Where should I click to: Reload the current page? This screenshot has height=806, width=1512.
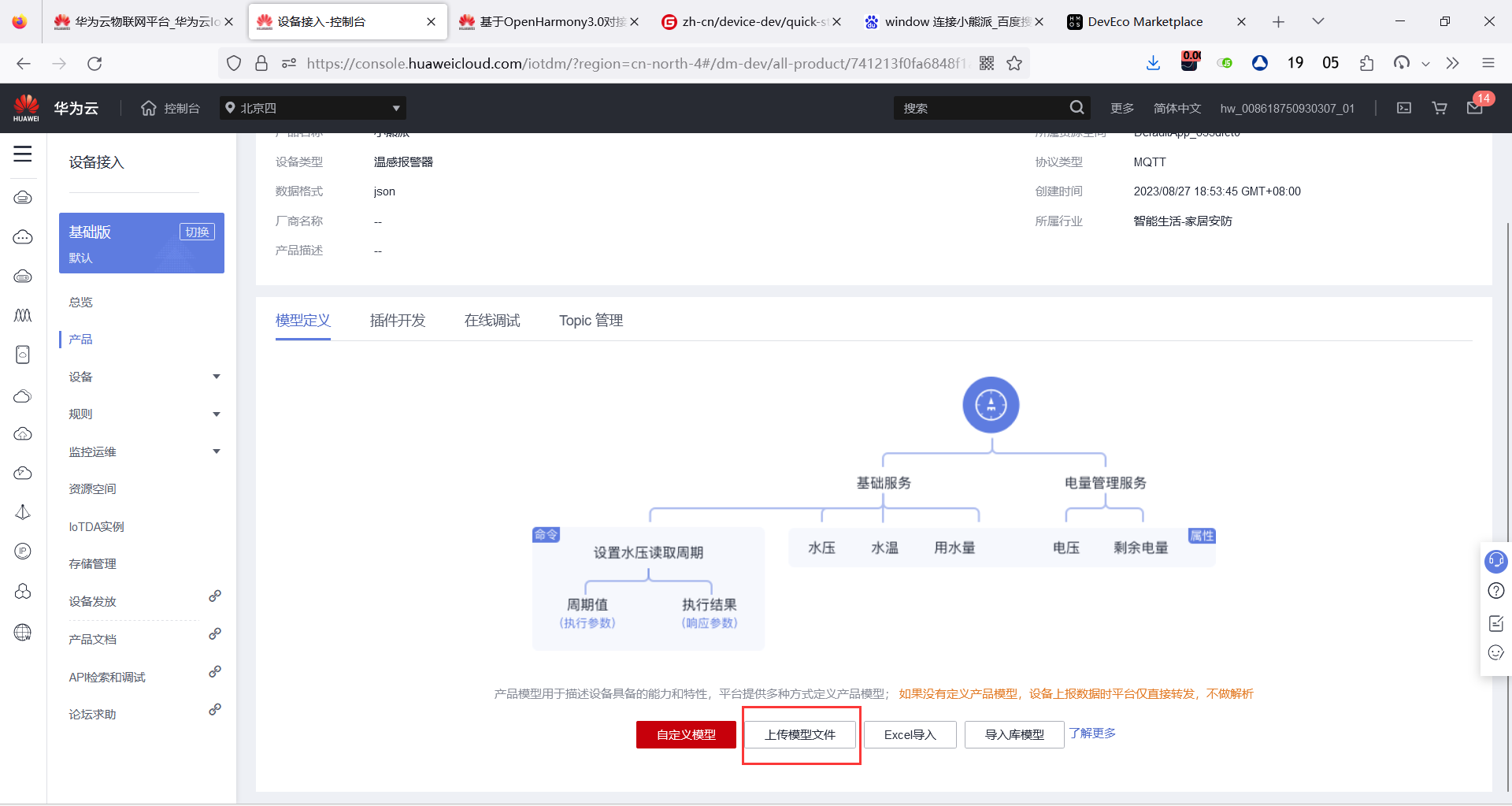click(94, 63)
